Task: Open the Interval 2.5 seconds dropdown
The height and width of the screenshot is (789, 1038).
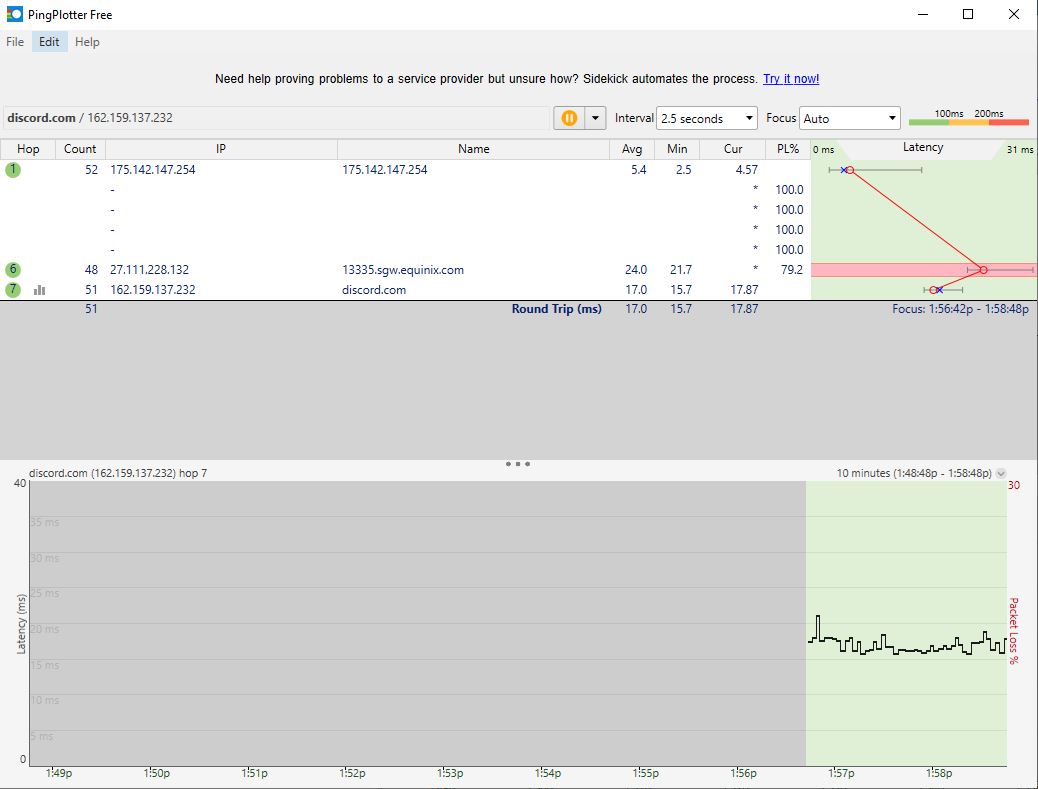Action: (x=706, y=118)
